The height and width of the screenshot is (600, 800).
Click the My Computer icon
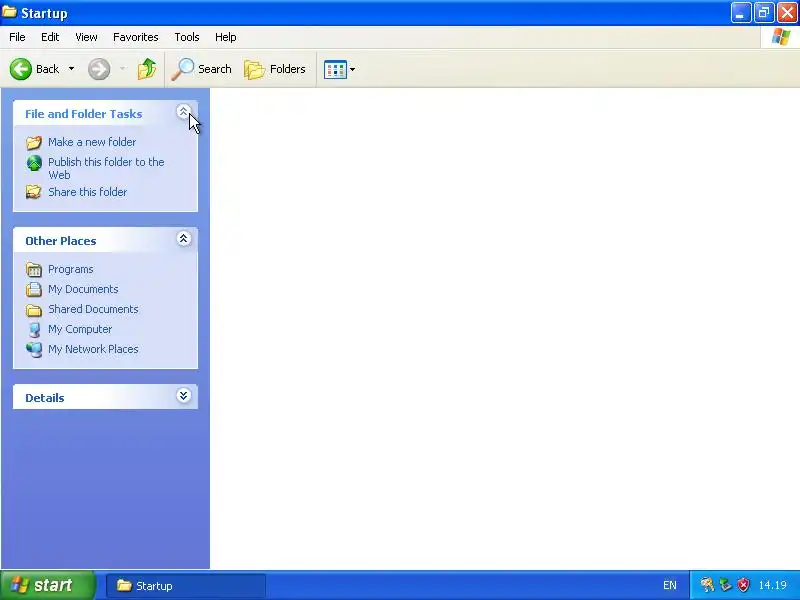pos(34,330)
